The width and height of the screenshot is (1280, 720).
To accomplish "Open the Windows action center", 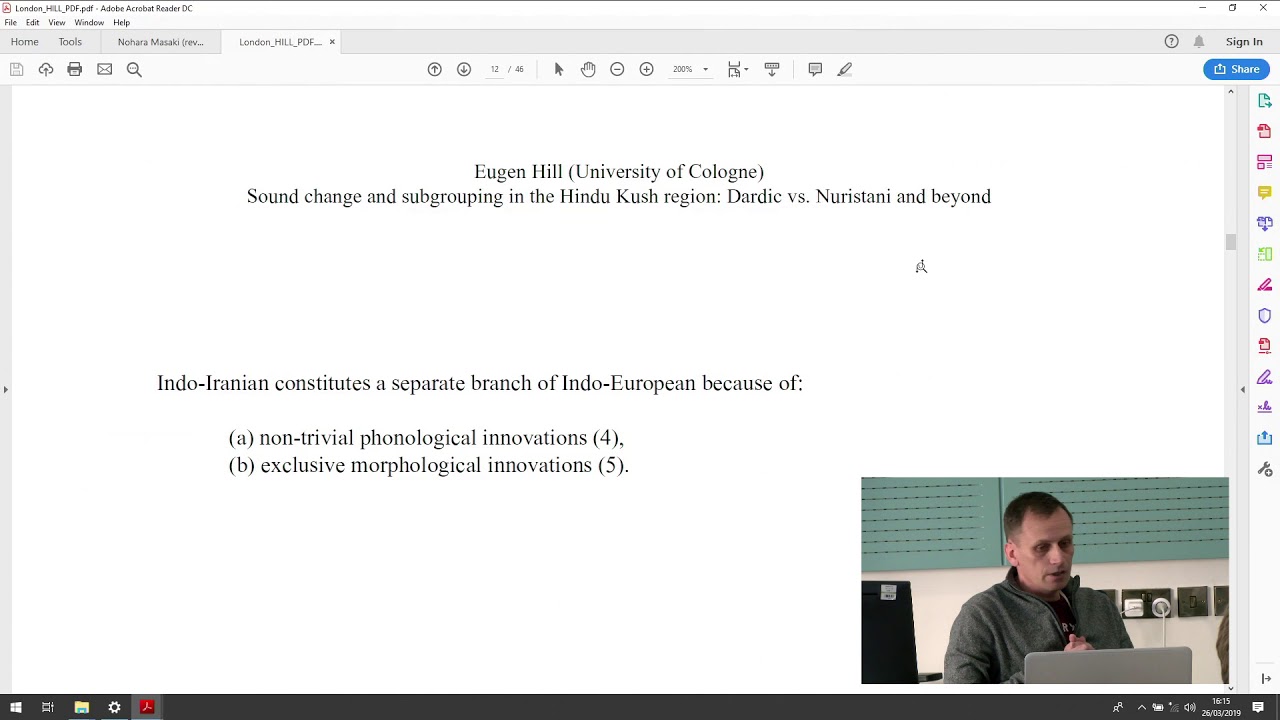I will (x=1258, y=708).
